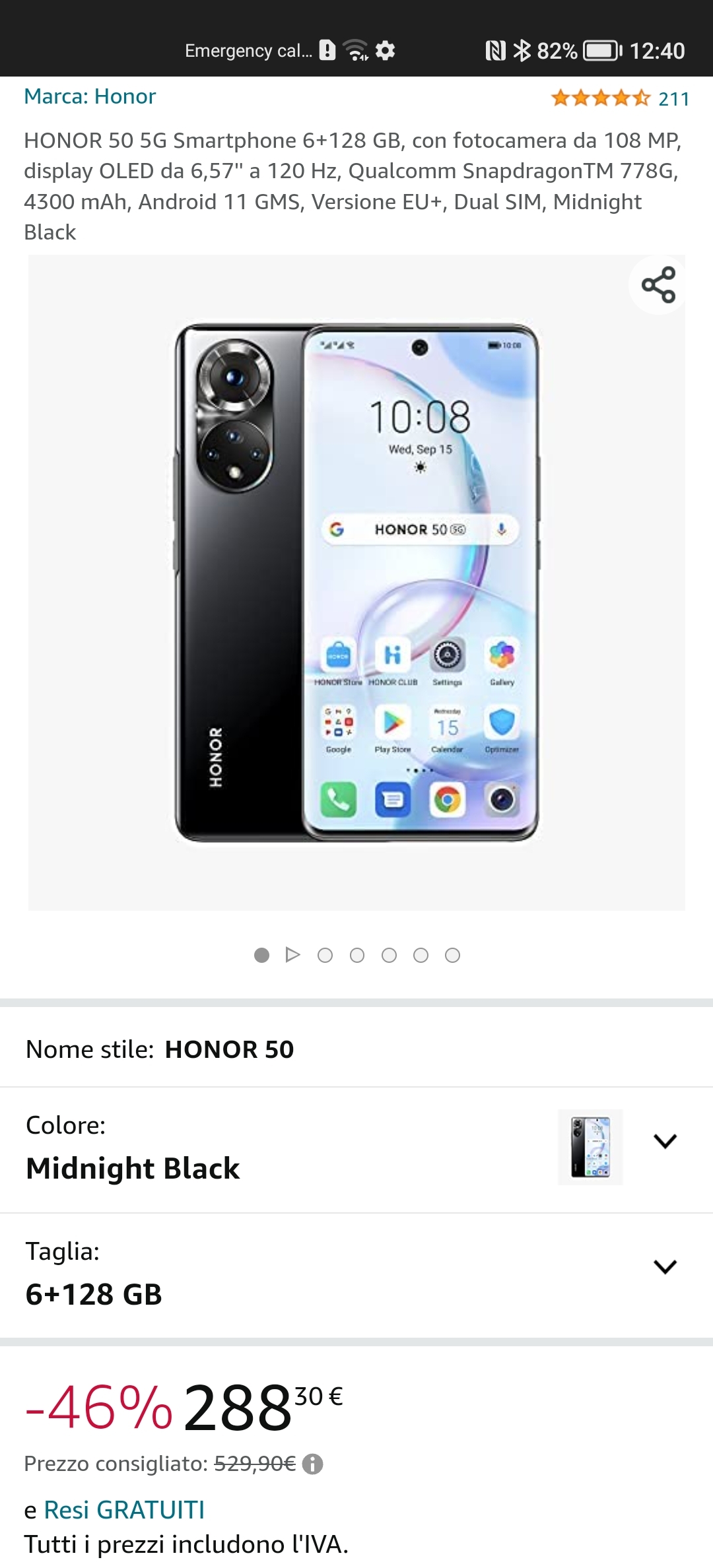Expand the Colore dropdown chevron

pos(665,1141)
